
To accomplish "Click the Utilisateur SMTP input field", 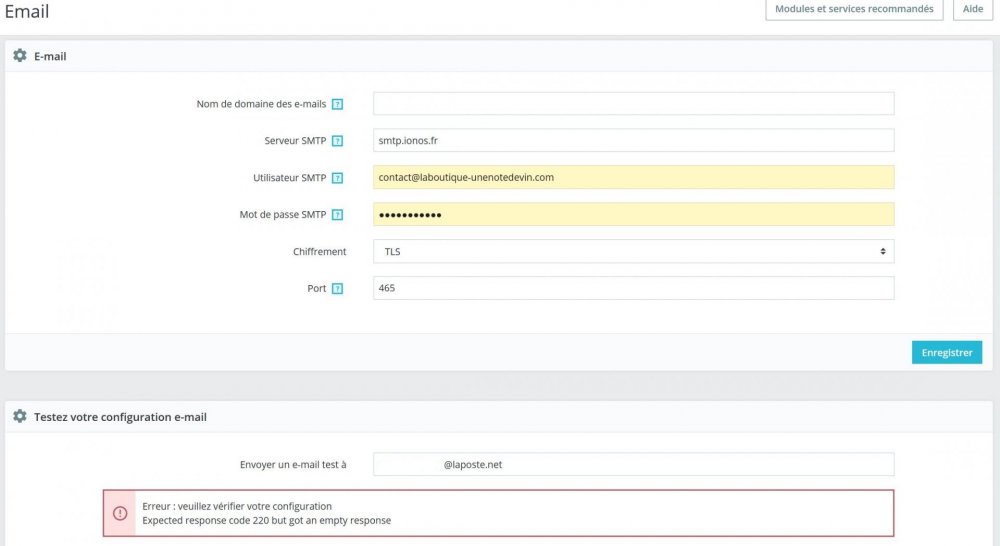I will pyautogui.click(x=633, y=178).
